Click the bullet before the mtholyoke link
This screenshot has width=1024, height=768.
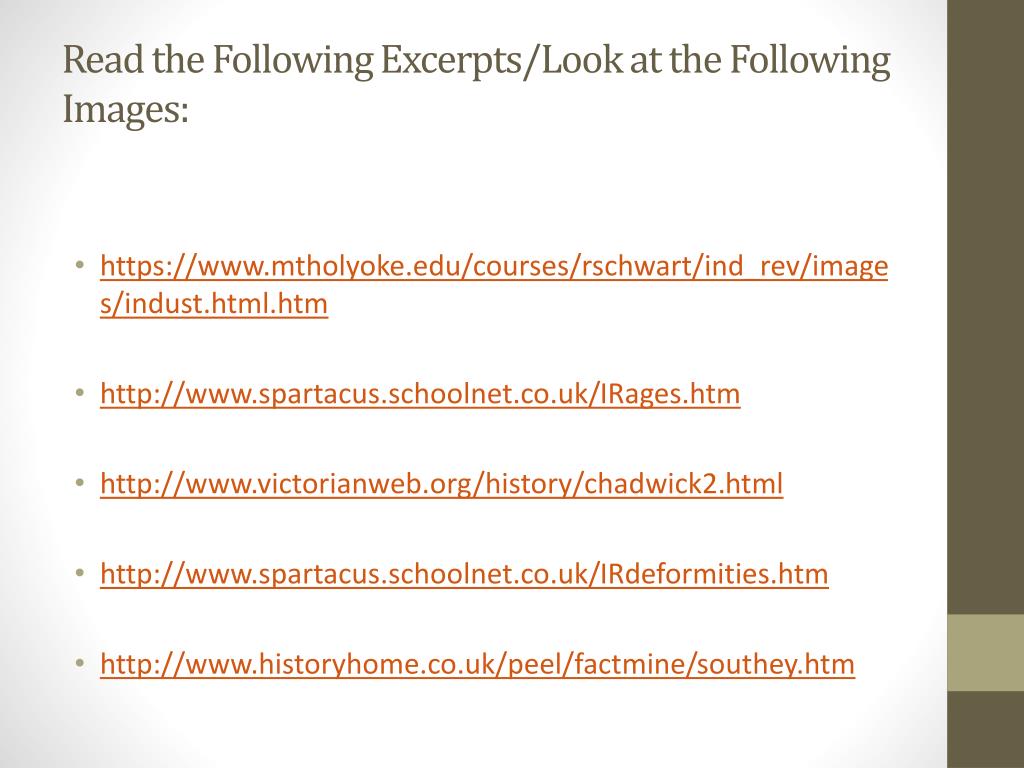click(80, 265)
